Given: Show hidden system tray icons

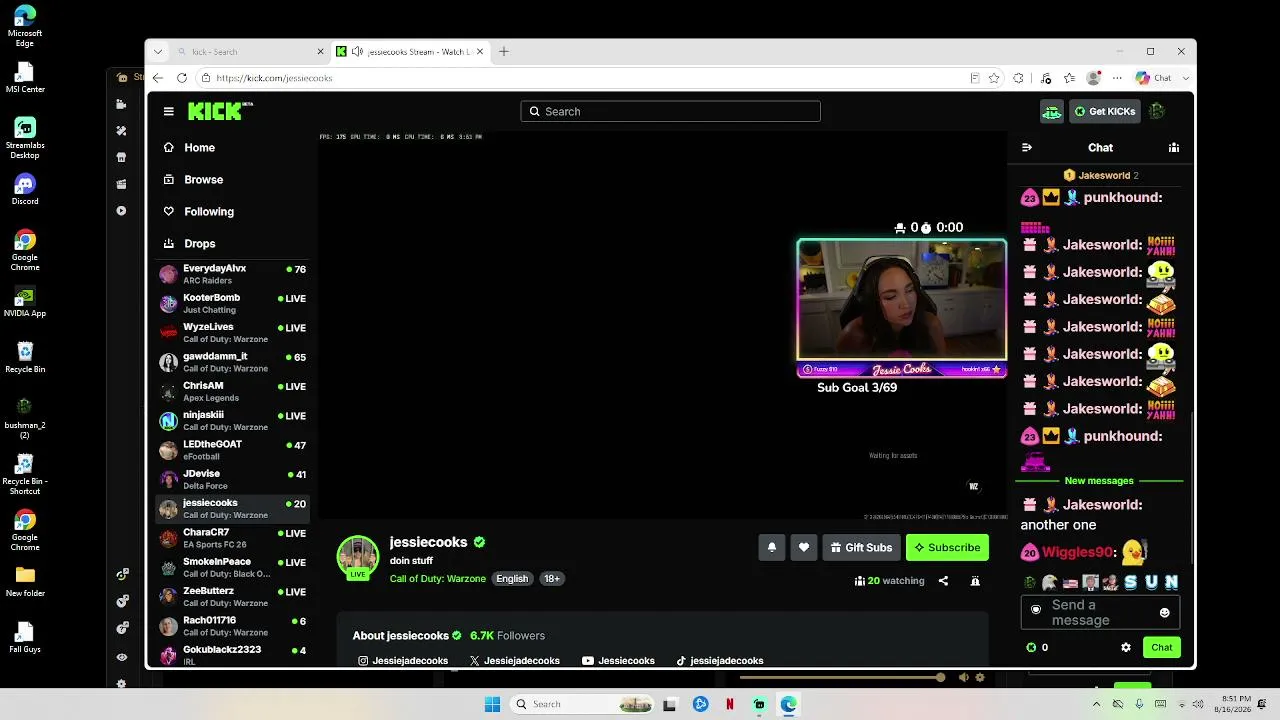Looking at the screenshot, I should tap(1097, 704).
